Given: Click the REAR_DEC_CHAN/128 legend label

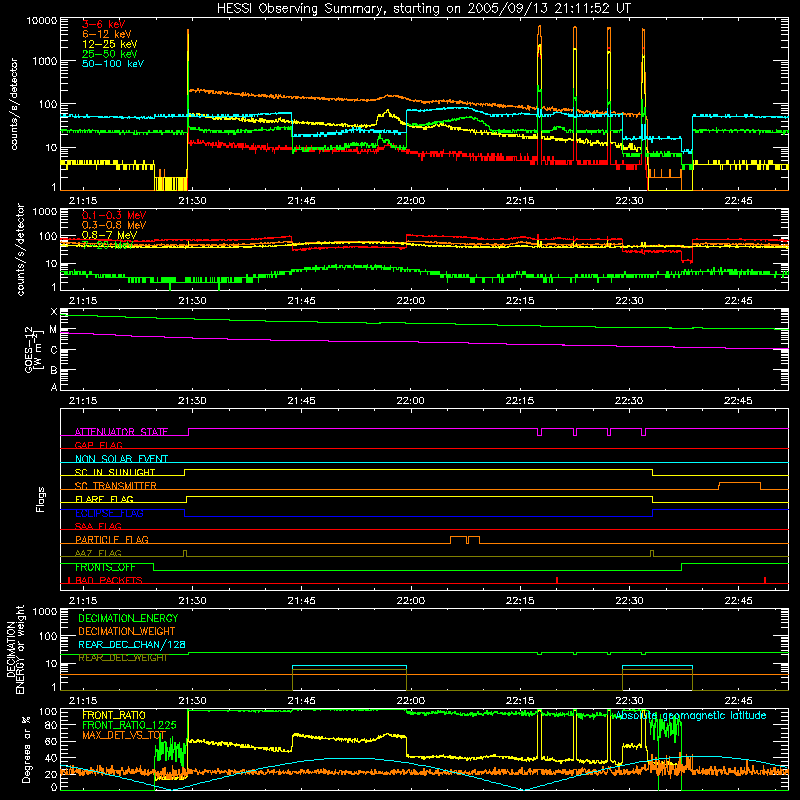Looking at the screenshot, I should (x=132, y=645).
